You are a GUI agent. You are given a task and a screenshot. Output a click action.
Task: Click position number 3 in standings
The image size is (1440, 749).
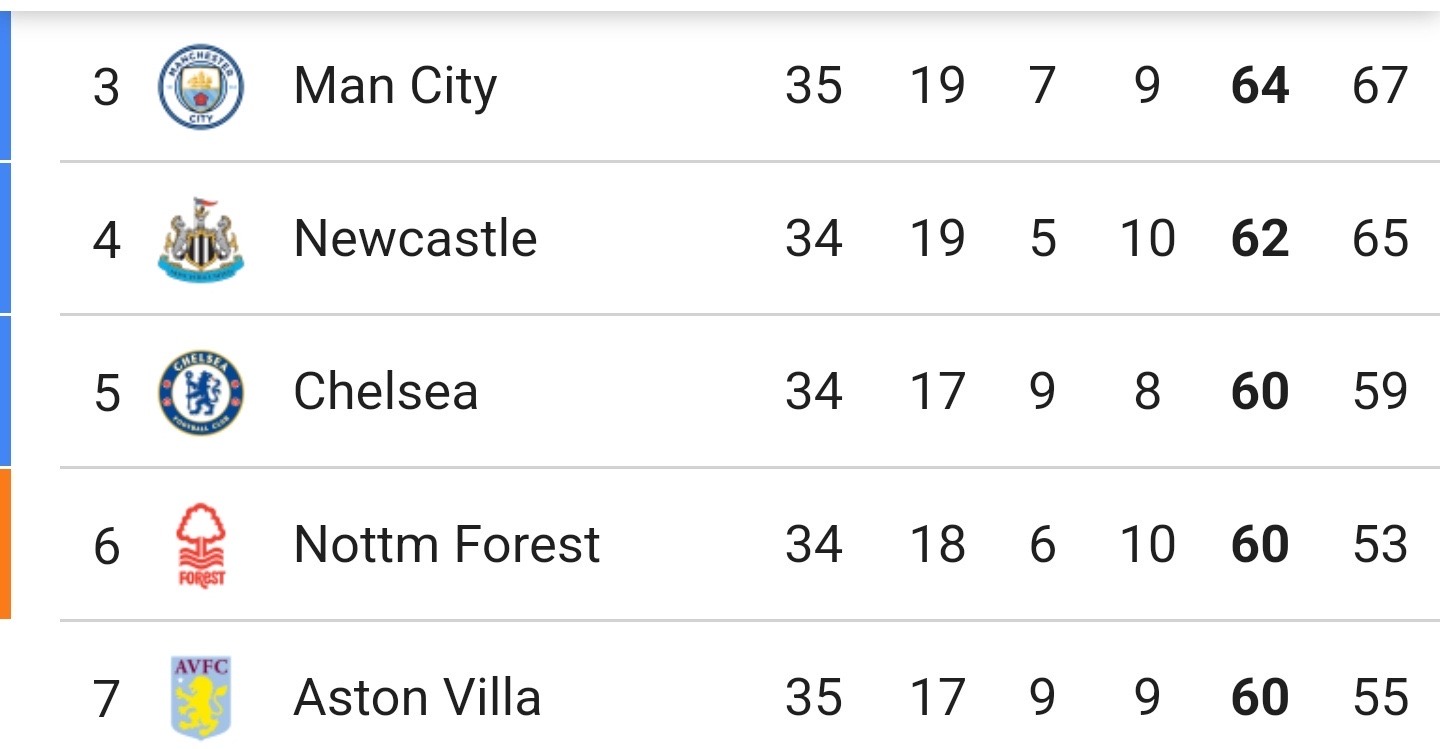tap(106, 87)
